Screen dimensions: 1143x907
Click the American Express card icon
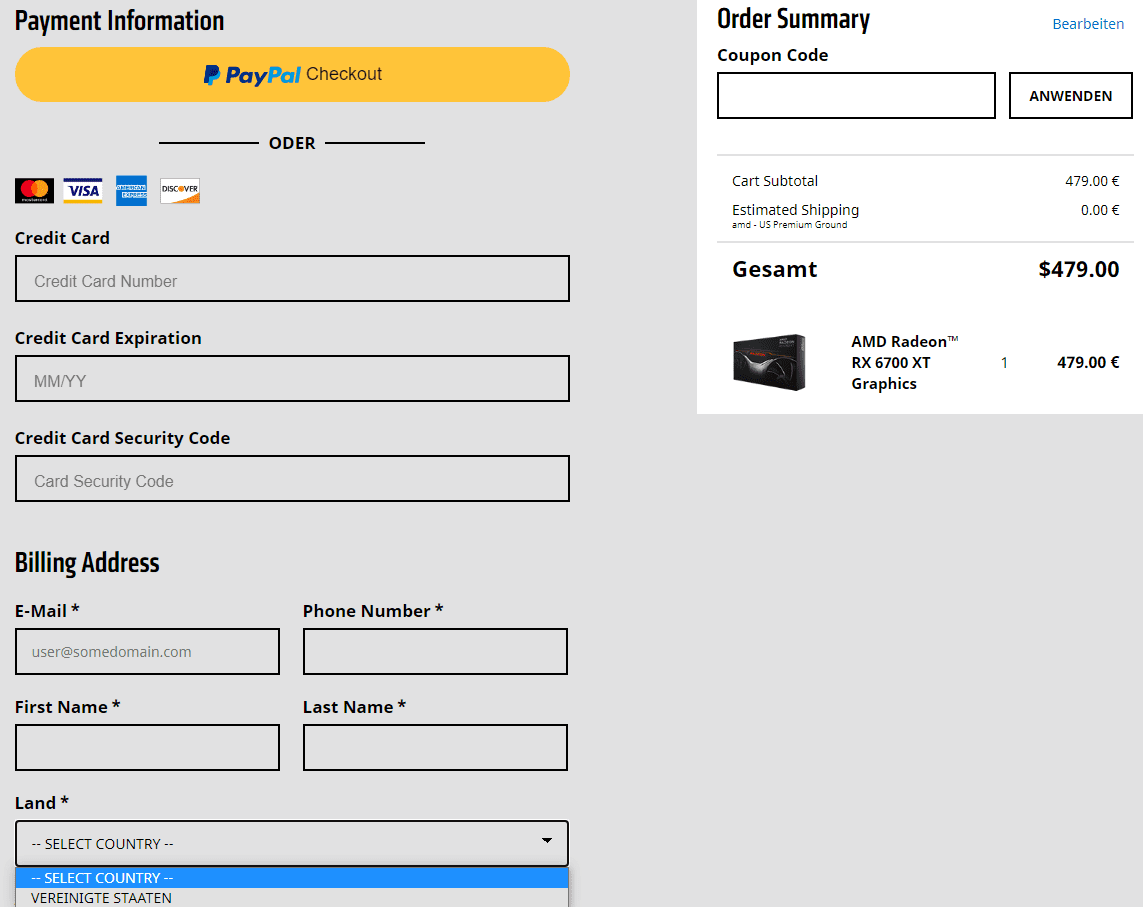131,190
